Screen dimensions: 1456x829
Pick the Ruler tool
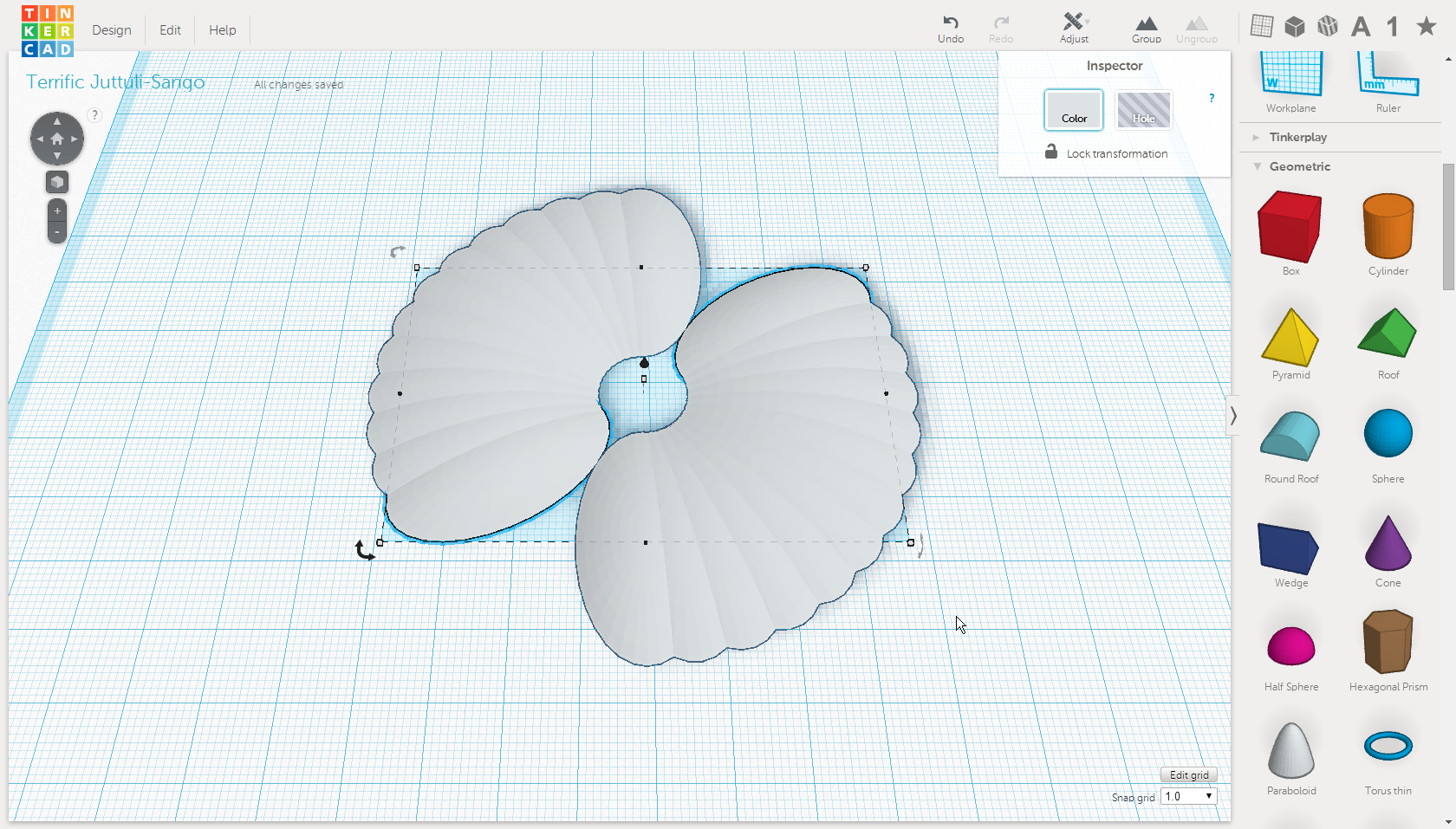pyautogui.click(x=1388, y=82)
